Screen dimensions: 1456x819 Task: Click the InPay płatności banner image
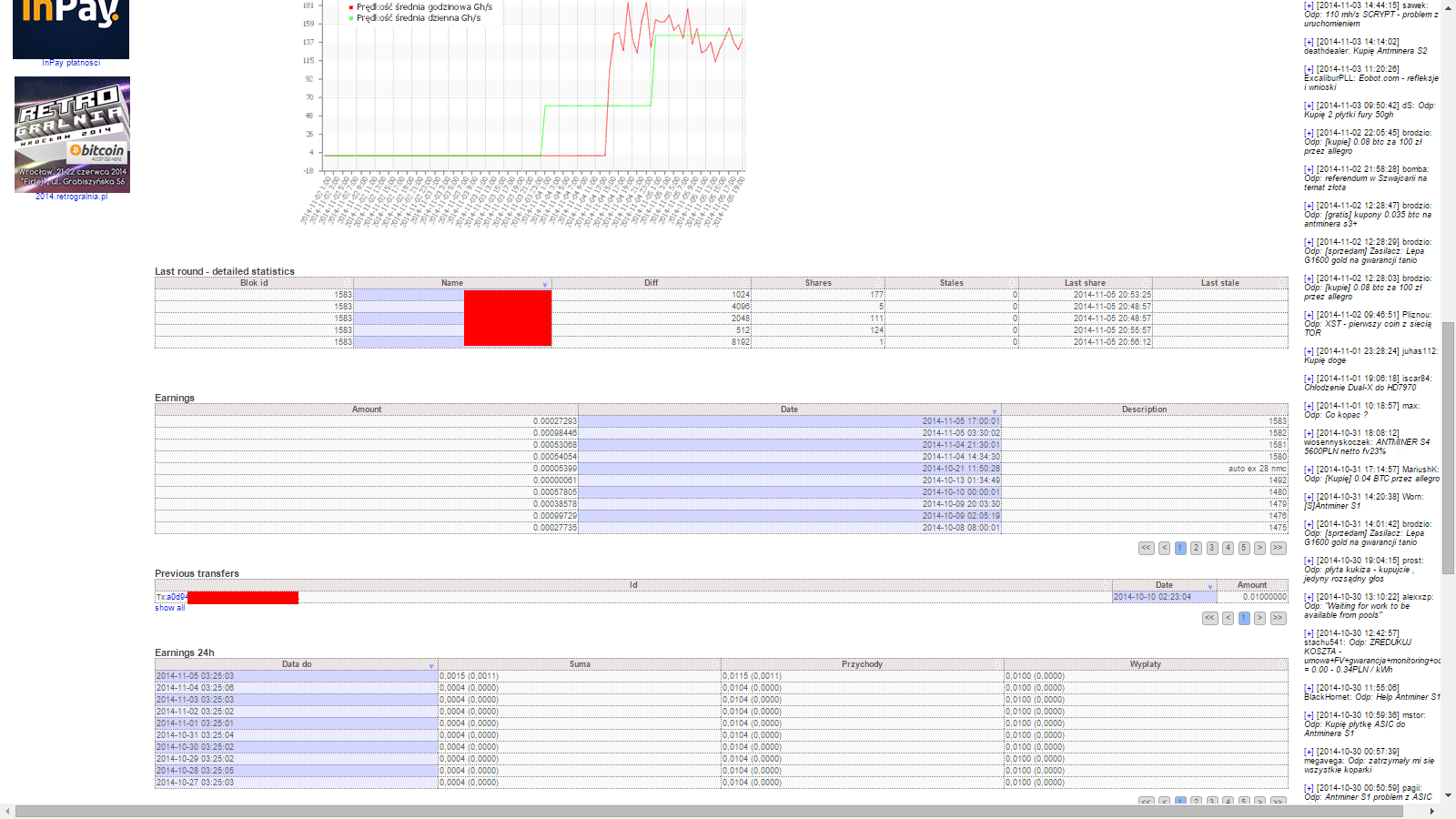pos(71,27)
